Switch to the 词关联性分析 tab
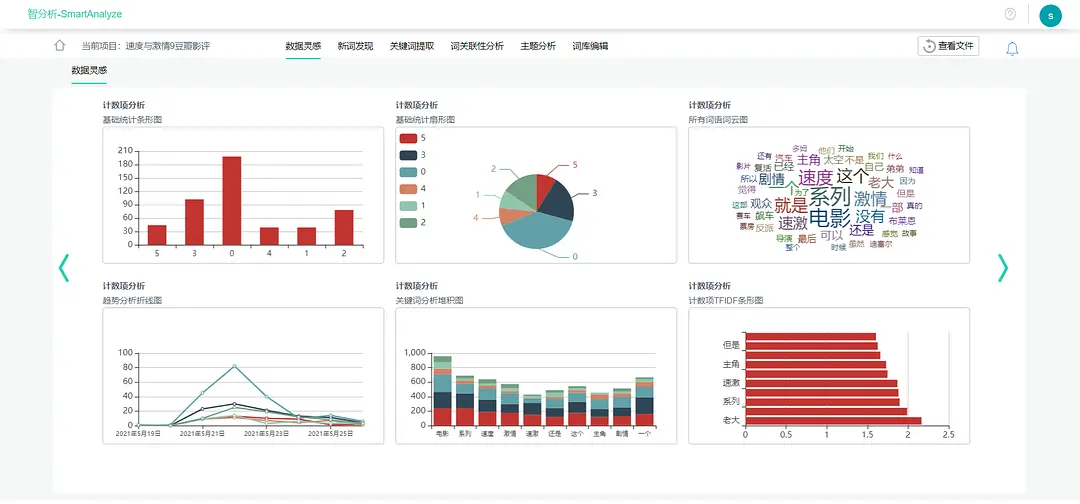 pos(477,46)
